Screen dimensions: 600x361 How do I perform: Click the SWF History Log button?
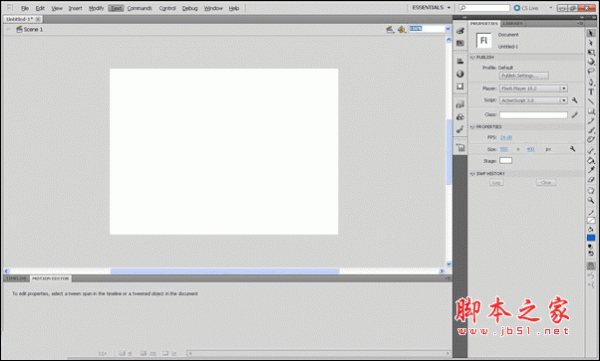[x=496, y=183]
